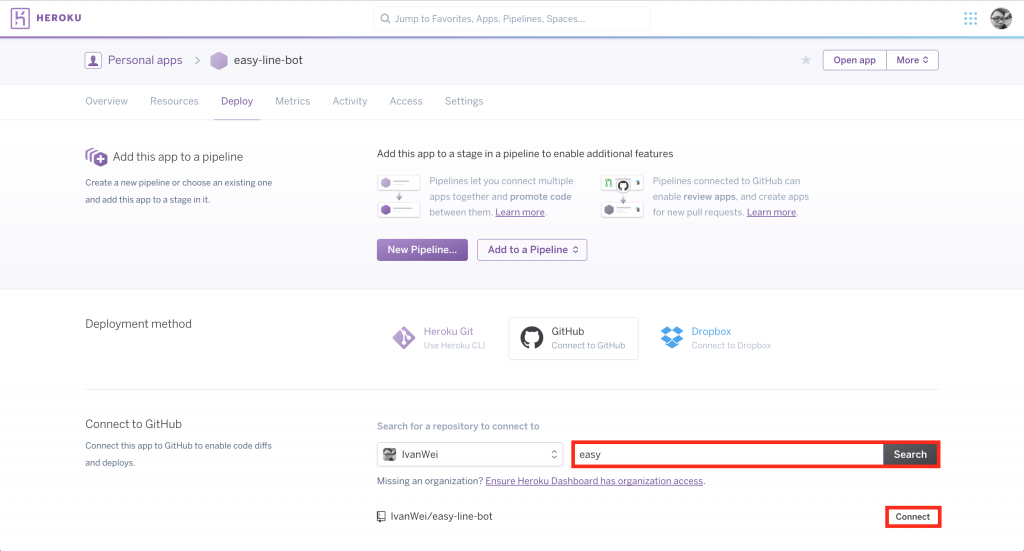Open the Personal apps breadcrumb link
The width and height of the screenshot is (1024, 551).
145,60
